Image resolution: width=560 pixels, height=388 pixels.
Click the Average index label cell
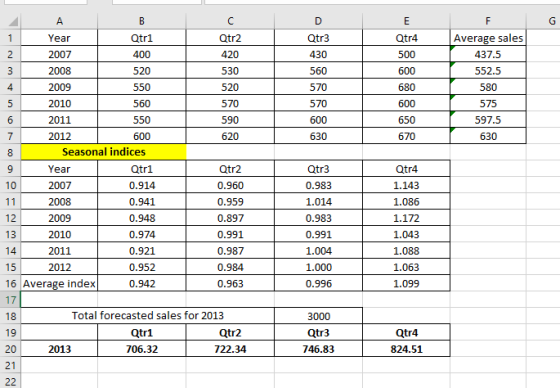[59, 284]
